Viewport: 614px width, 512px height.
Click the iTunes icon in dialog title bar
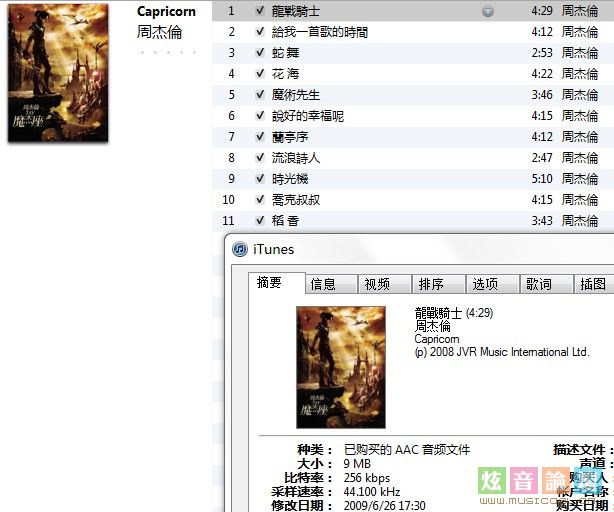240,249
